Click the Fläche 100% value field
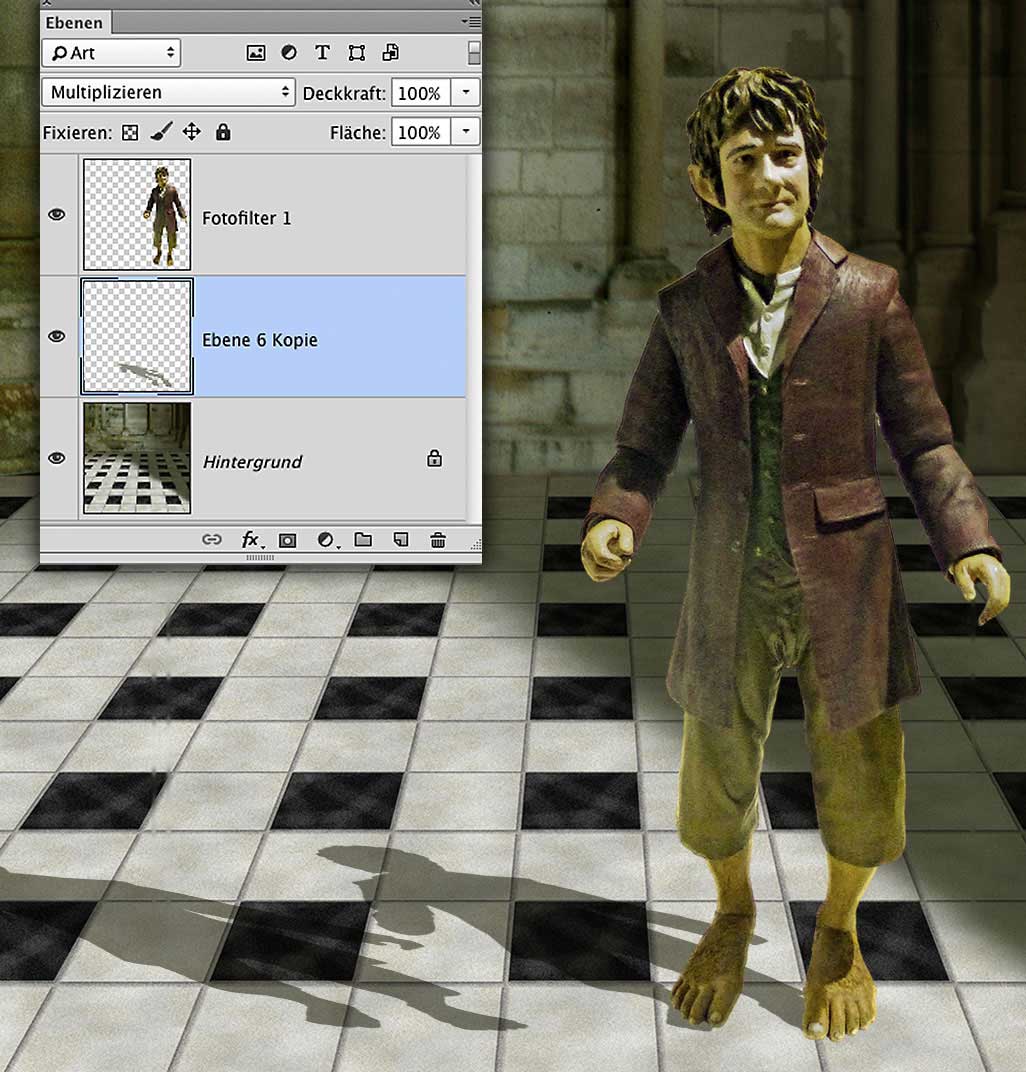1026x1072 pixels. pos(420,132)
